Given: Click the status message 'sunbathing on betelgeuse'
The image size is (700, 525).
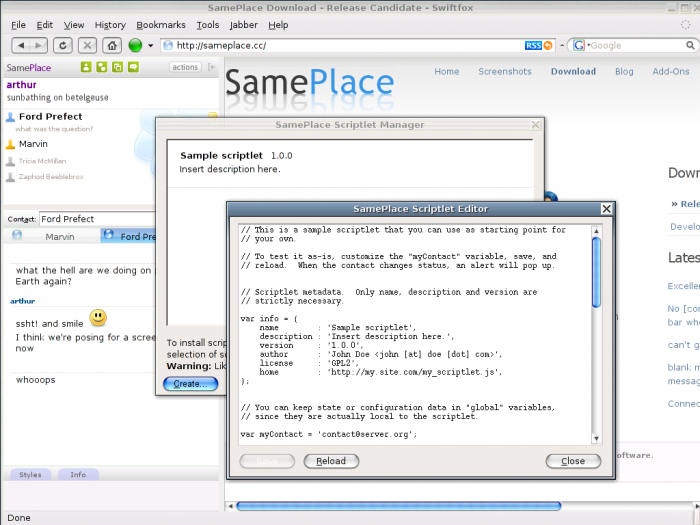Looking at the screenshot, I should pyautogui.click(x=57, y=97).
